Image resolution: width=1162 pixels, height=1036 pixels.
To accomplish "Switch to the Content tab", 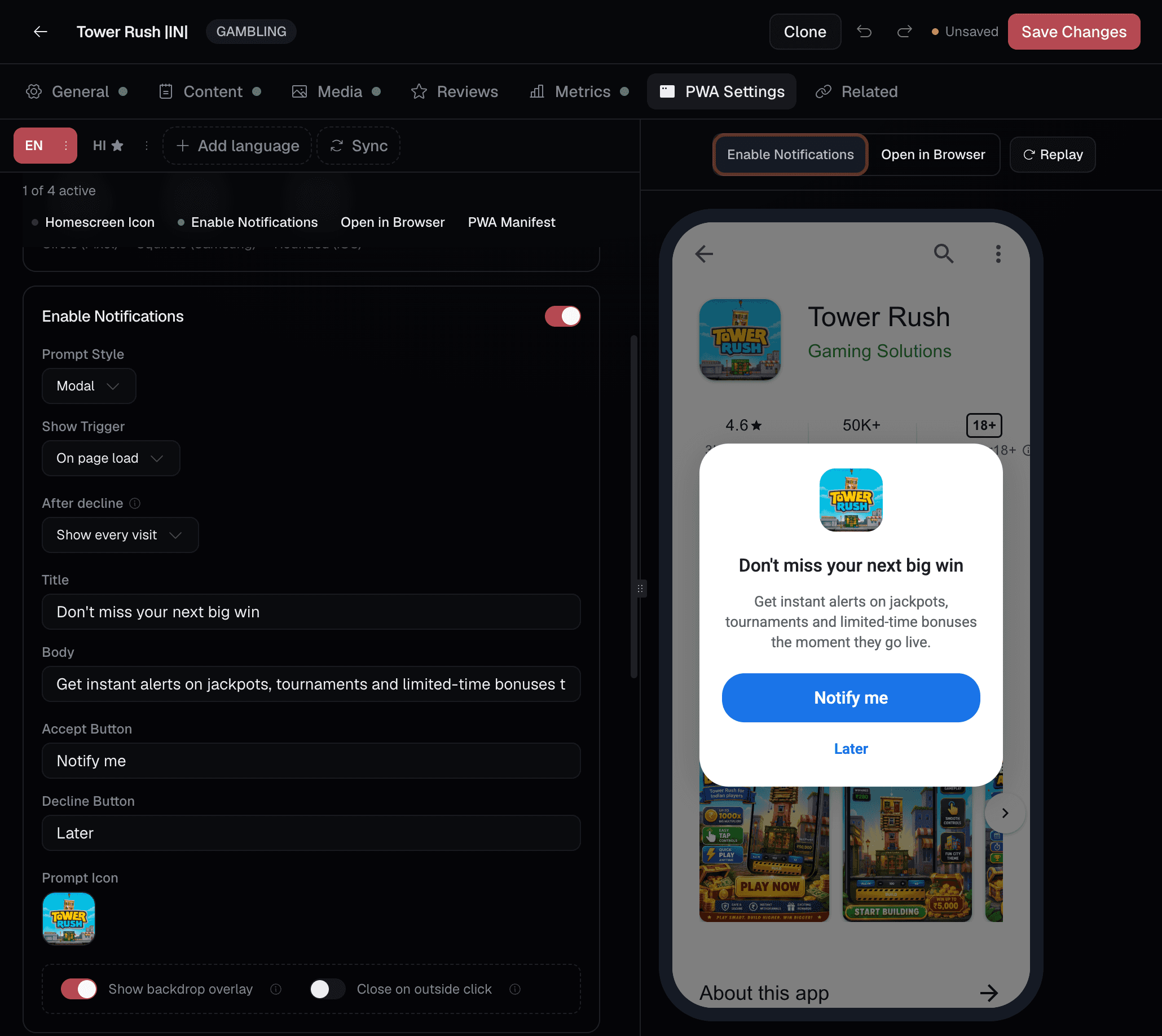I will [209, 91].
